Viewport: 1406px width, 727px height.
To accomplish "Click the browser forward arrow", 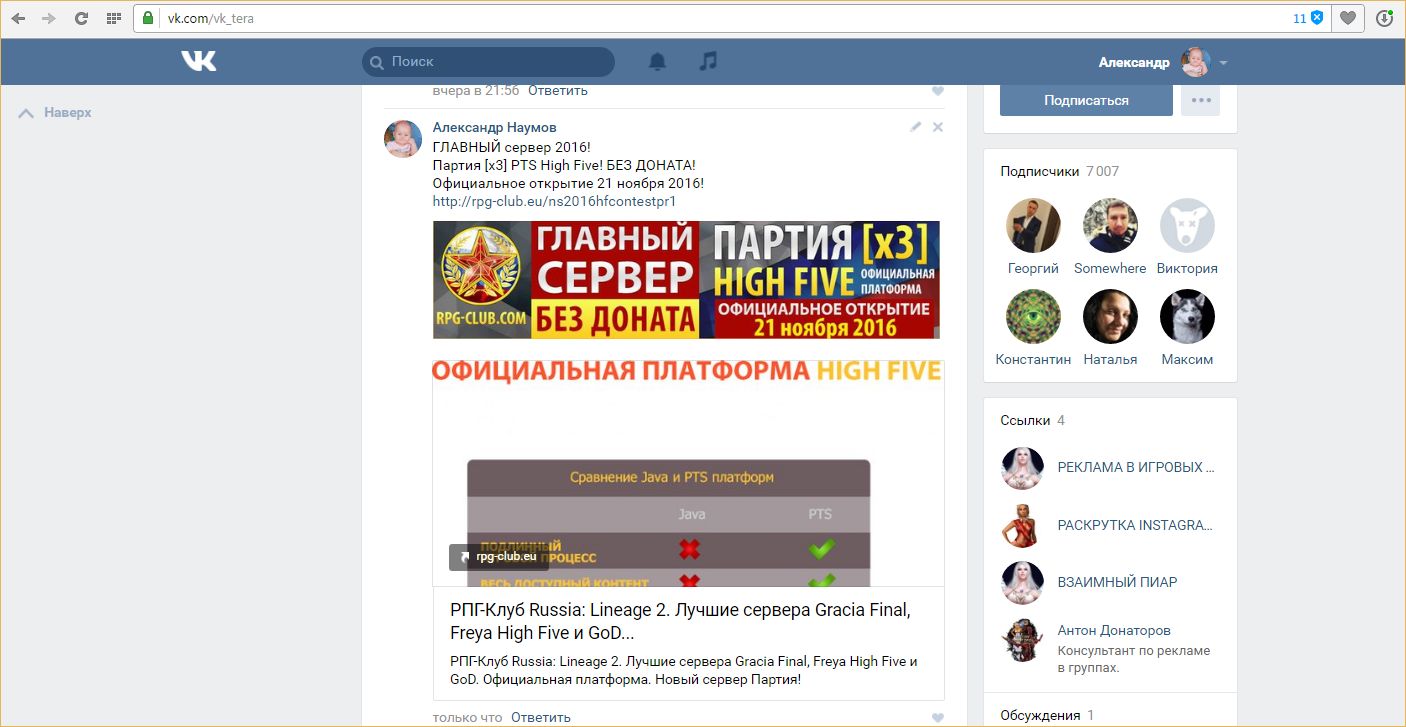I will point(49,18).
